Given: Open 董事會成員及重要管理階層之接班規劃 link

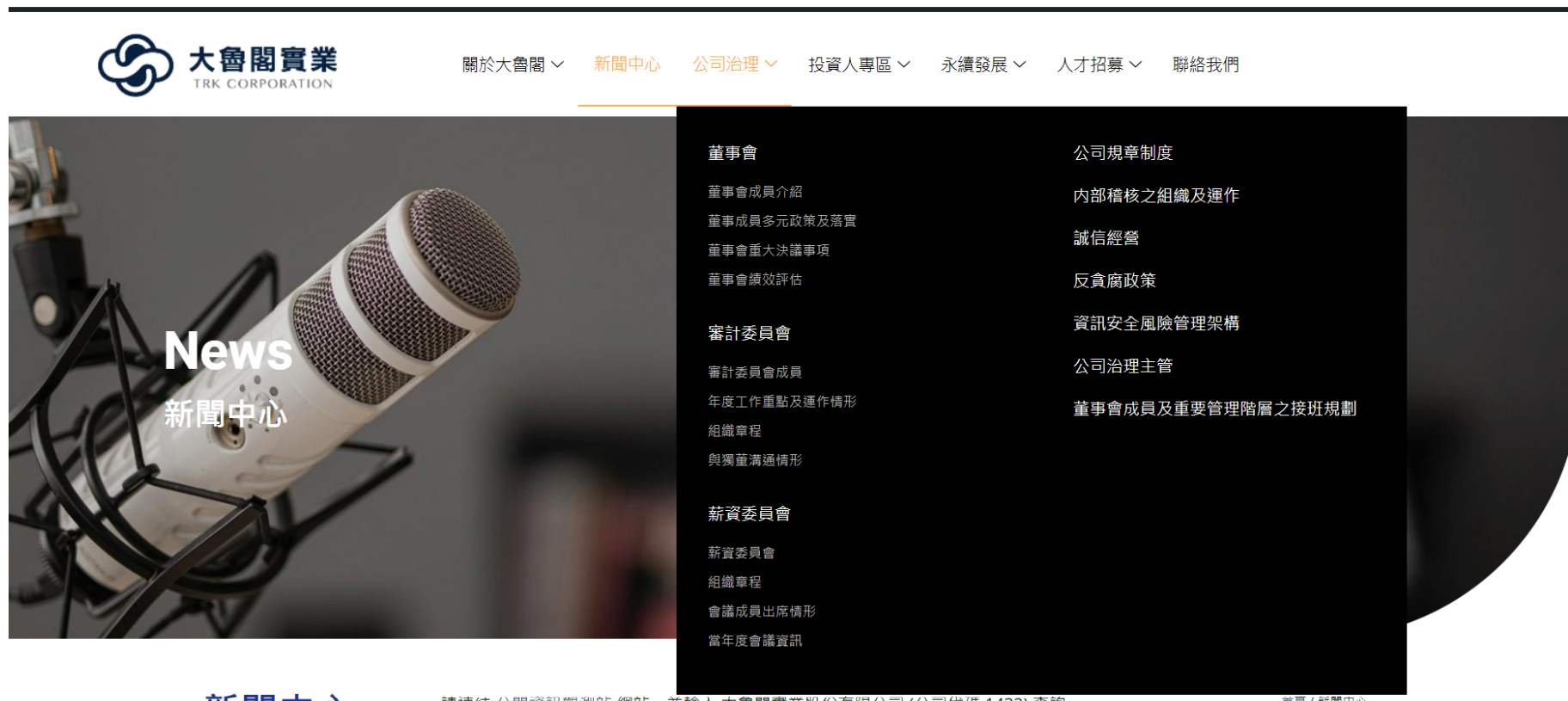Looking at the screenshot, I should 1215,409.
